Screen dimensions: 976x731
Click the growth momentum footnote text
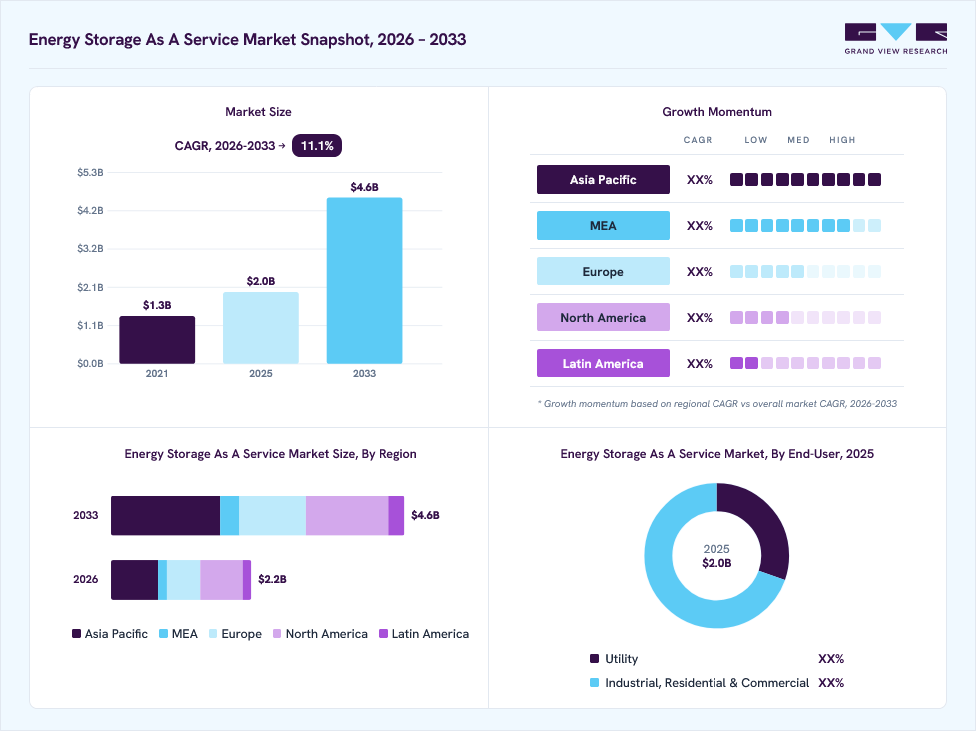(x=717, y=403)
